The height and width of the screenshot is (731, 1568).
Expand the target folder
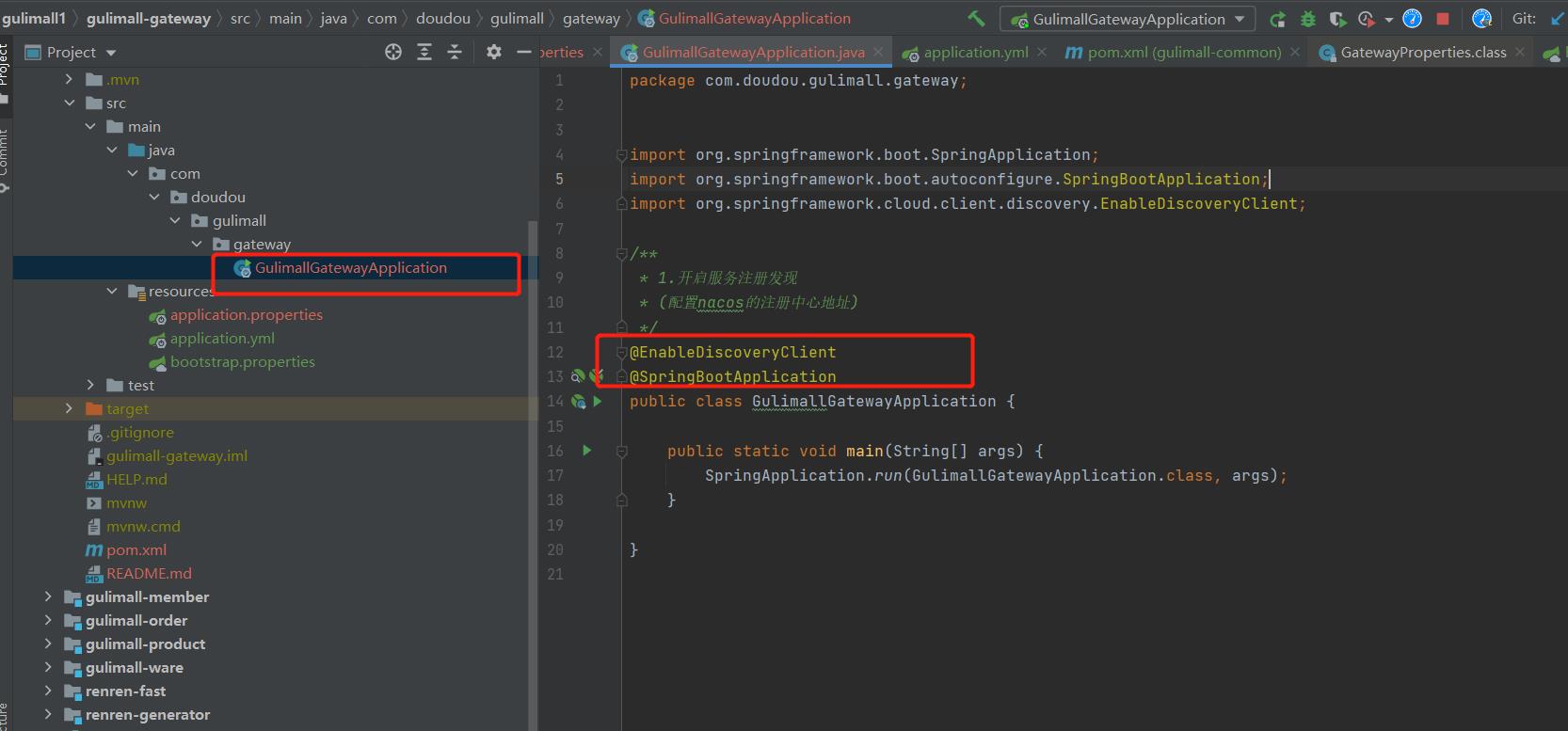(69, 409)
